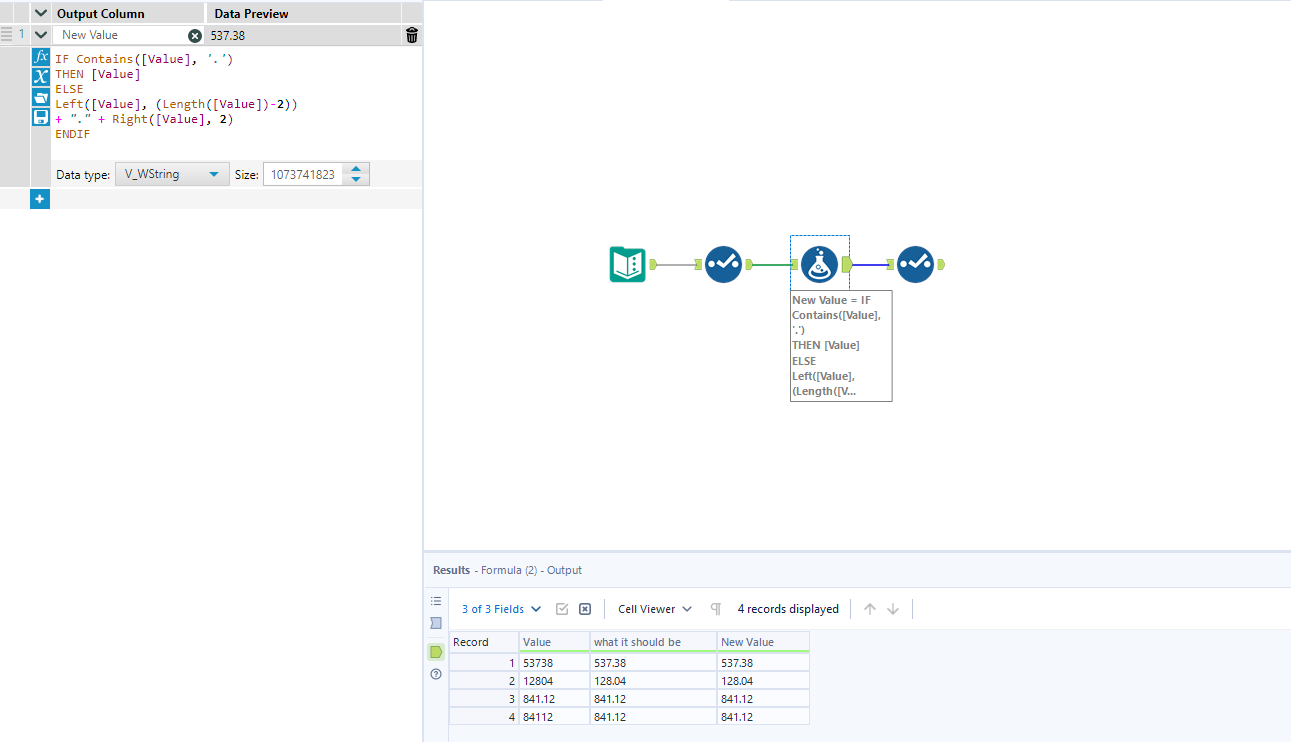Enable the select-all fields checkbox
Image resolution: width=1291 pixels, height=742 pixels.
(x=562, y=608)
